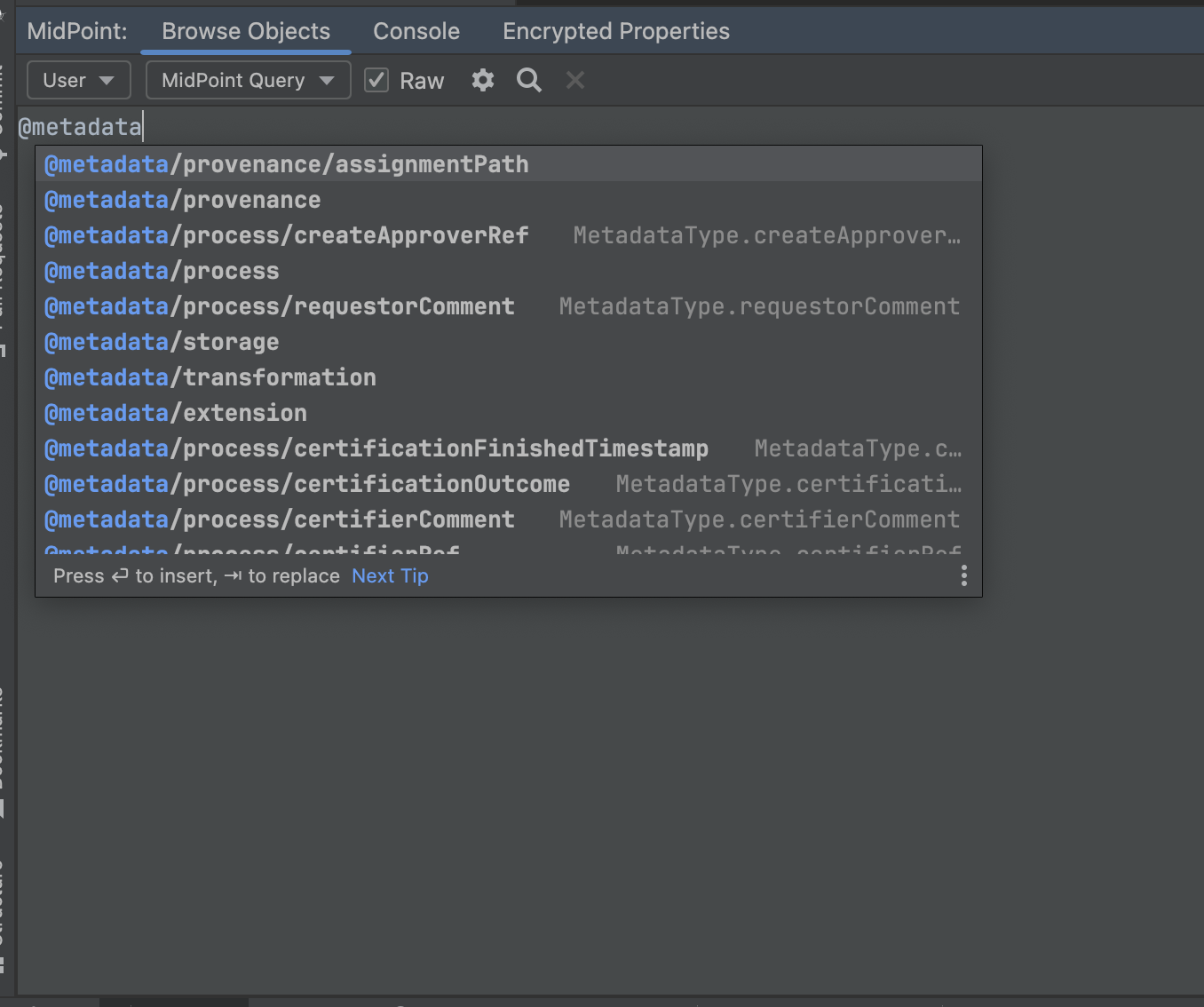Viewport: 1204px width, 1007px height.
Task: Open the kebab menu in the completion popup
Action: (963, 575)
